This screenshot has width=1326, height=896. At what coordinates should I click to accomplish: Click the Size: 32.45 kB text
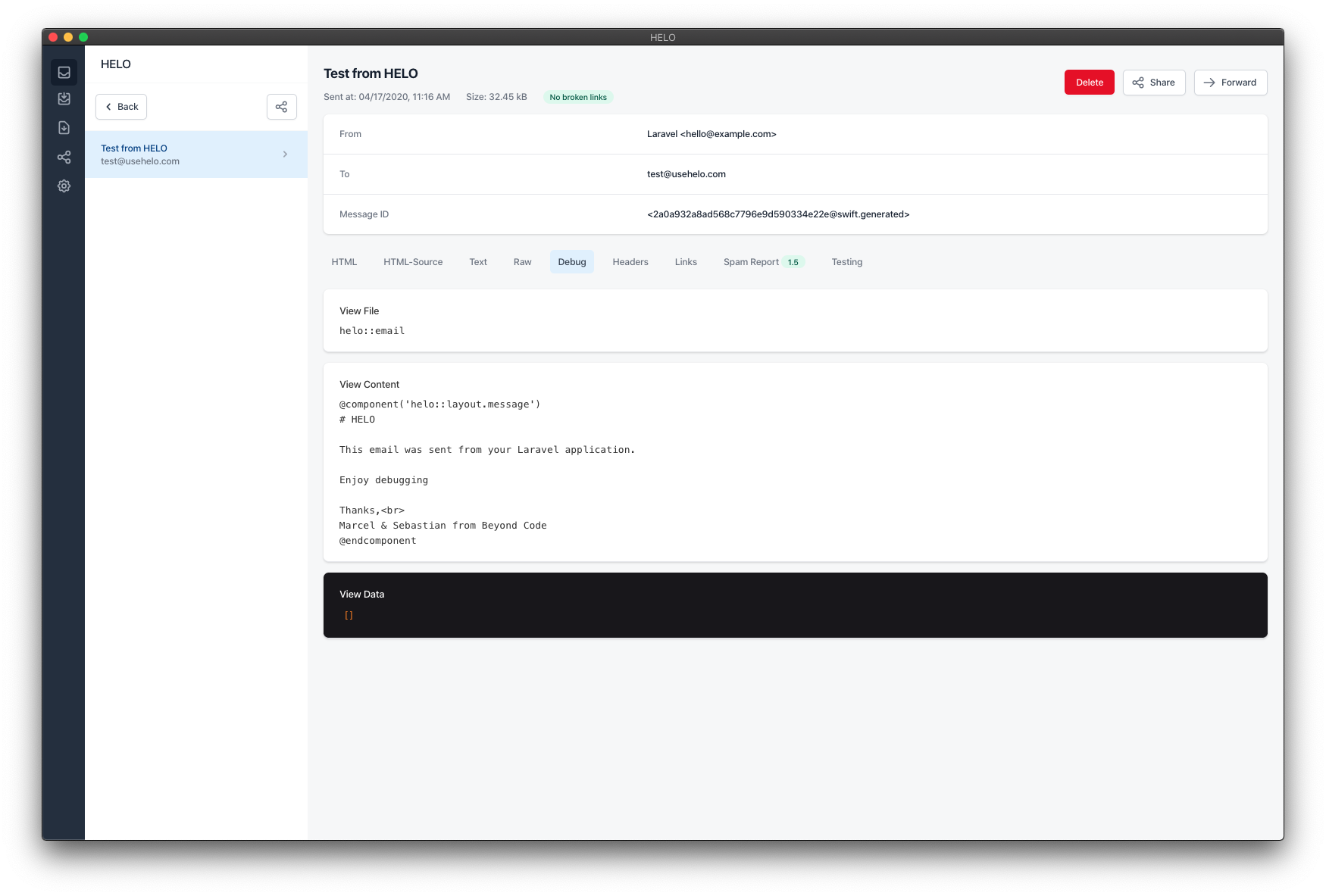click(x=496, y=97)
